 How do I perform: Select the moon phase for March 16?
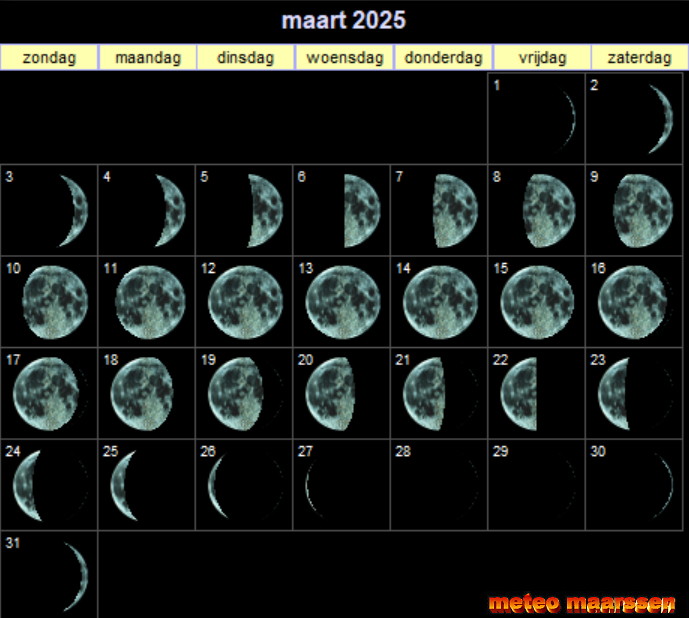click(x=635, y=302)
